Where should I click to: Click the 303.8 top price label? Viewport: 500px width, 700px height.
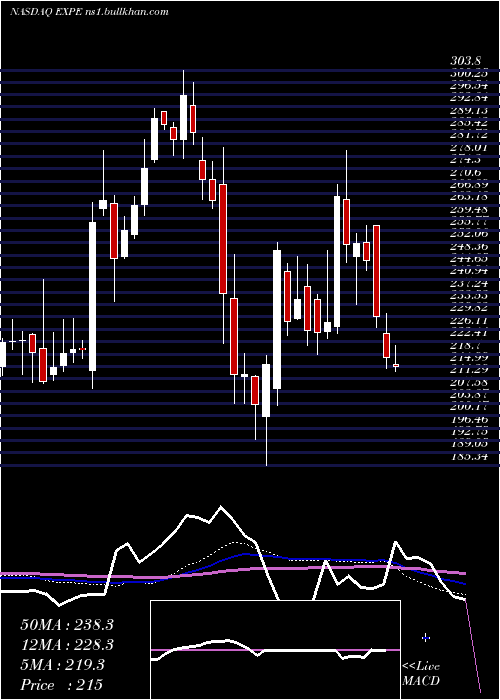(x=467, y=62)
